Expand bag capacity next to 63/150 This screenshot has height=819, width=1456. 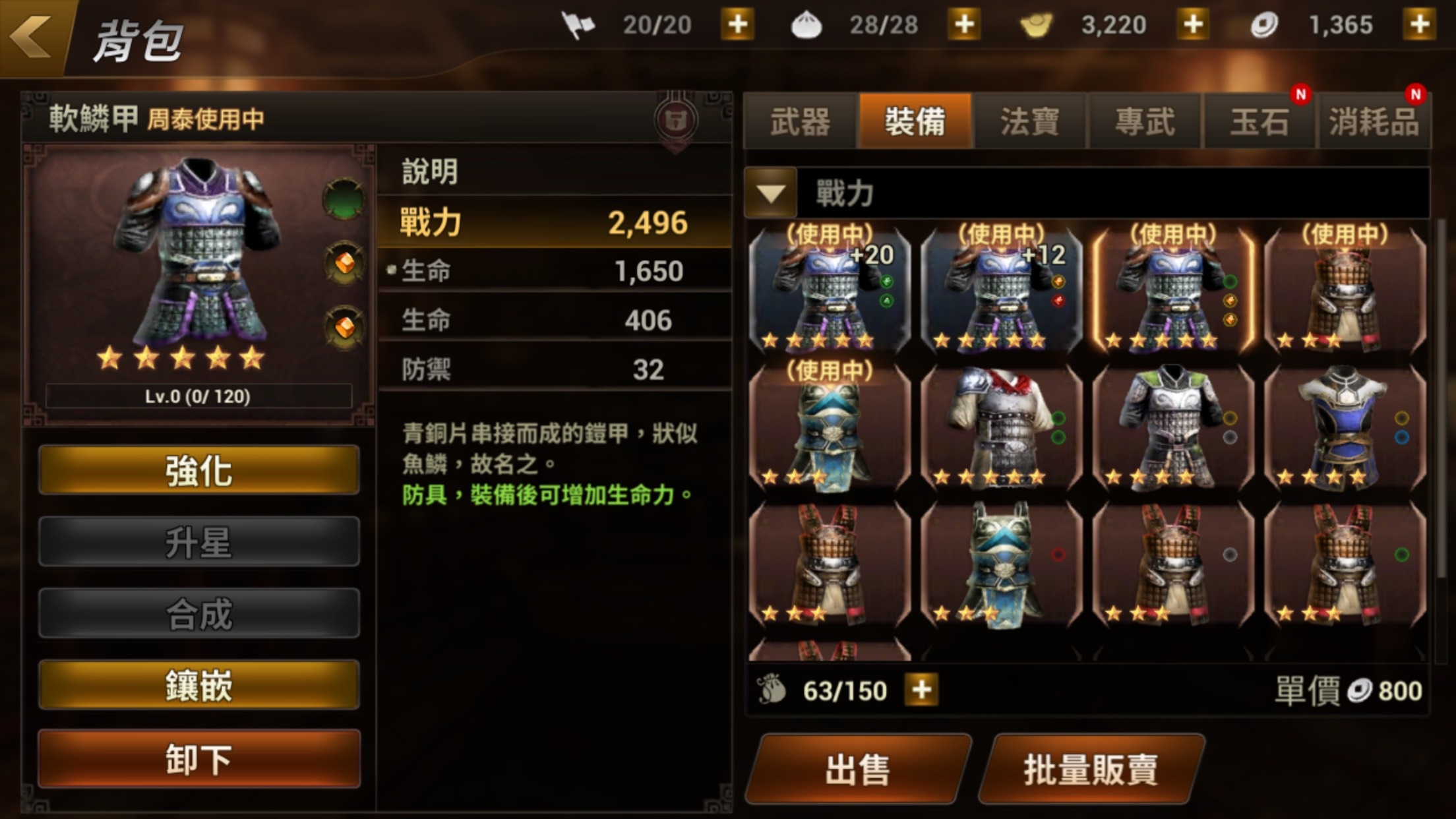[x=921, y=690]
